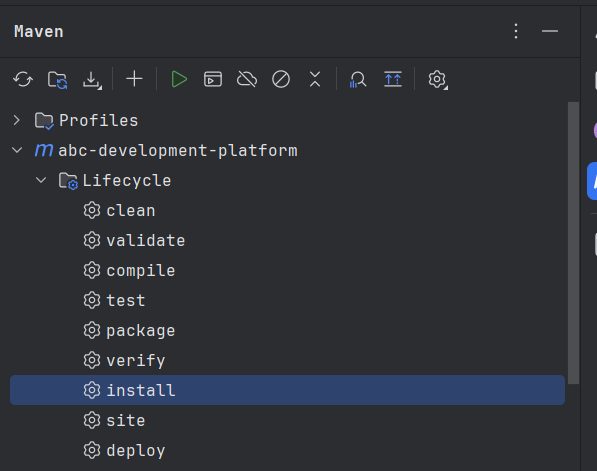Add Maven project with plus icon

[134, 79]
